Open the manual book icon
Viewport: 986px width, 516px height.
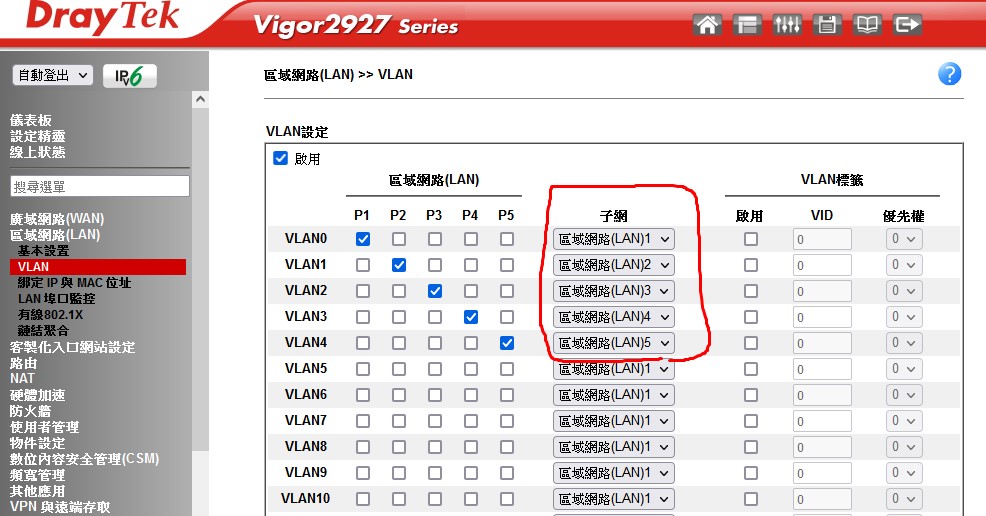tap(867, 25)
